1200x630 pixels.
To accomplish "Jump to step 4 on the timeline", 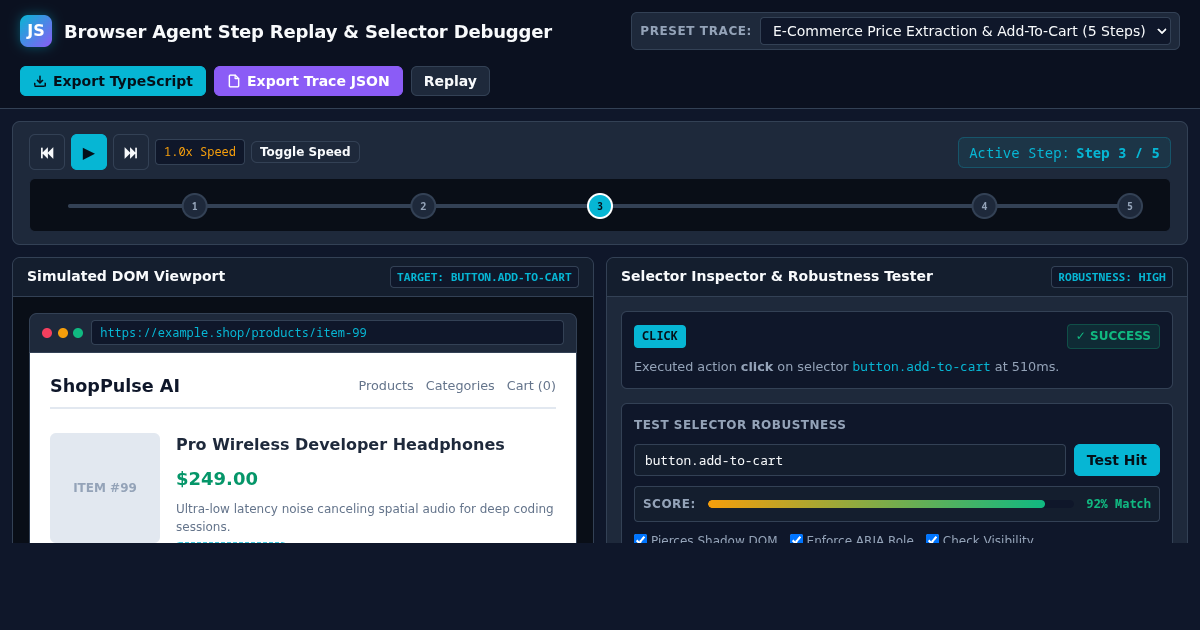I will (984, 206).
